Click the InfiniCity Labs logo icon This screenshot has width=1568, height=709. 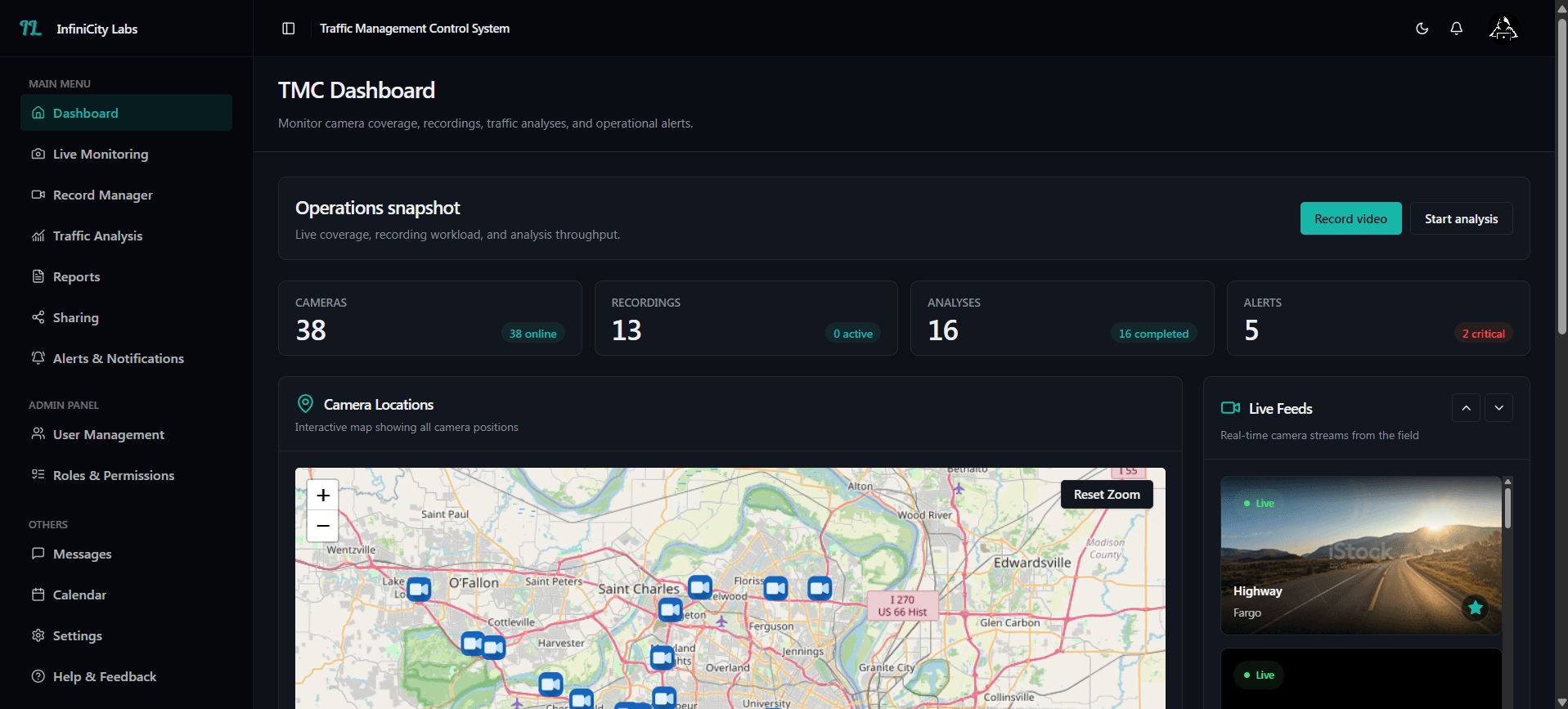pos(30,29)
